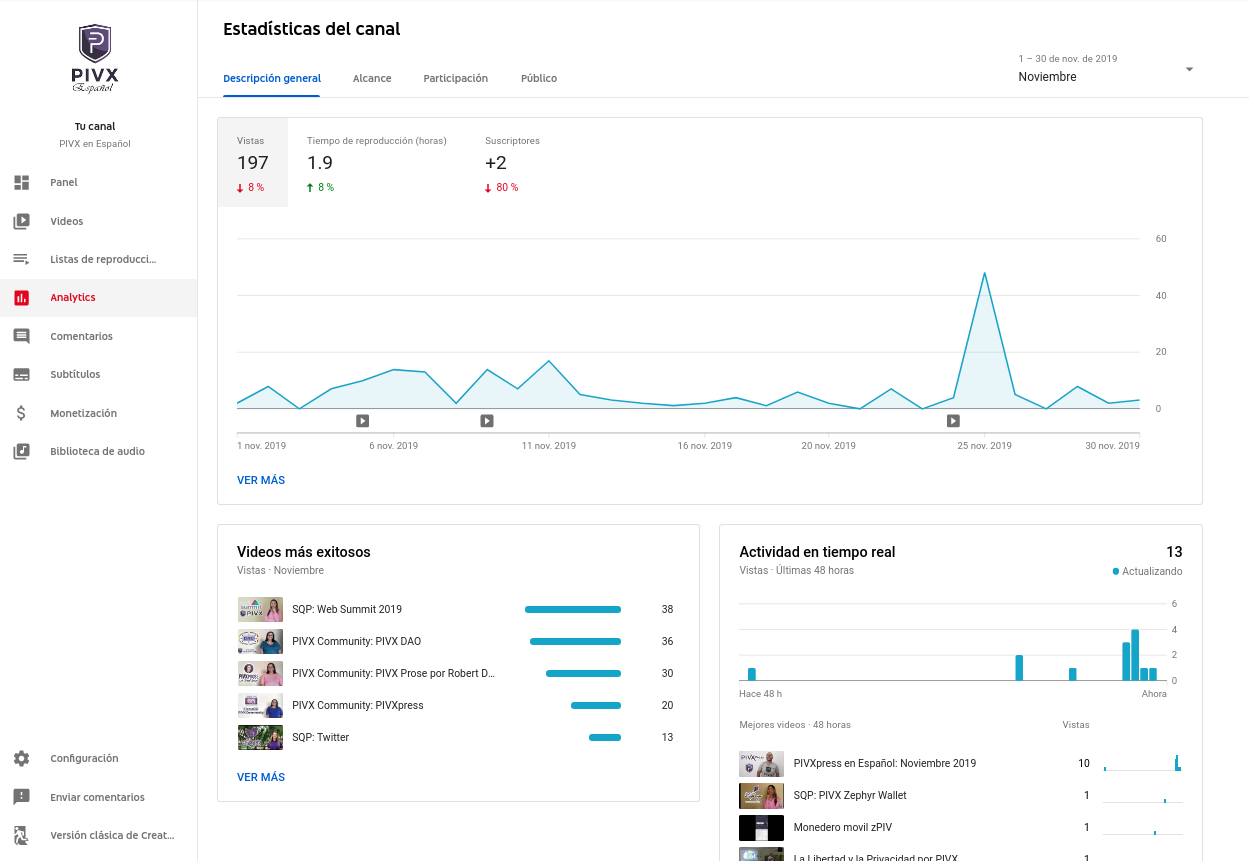1249x861 pixels.
Task: Open the playlists icon in sidebar
Action: pyautogui.click(x=21, y=259)
